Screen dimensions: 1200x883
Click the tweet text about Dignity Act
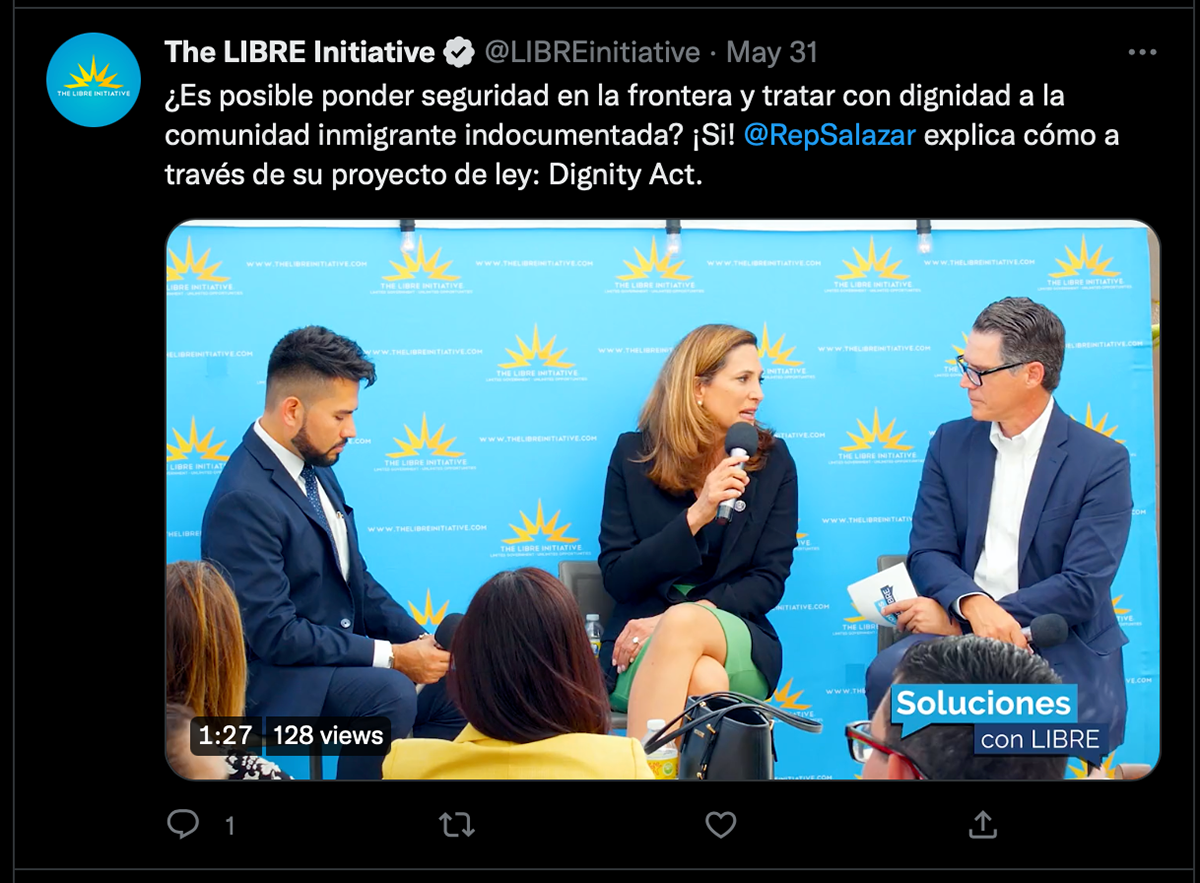[641, 135]
